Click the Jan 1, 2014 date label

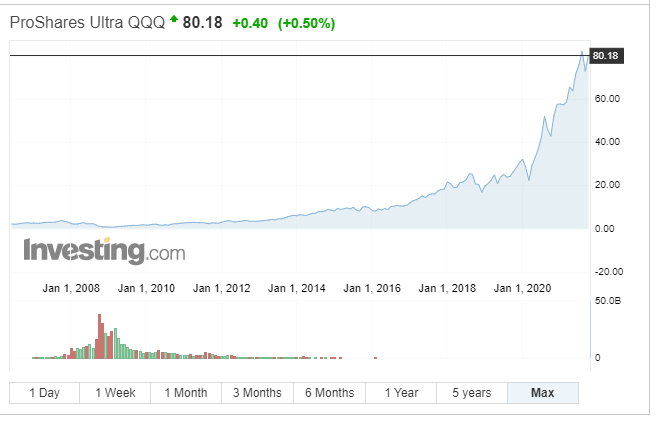pyautogui.click(x=297, y=288)
